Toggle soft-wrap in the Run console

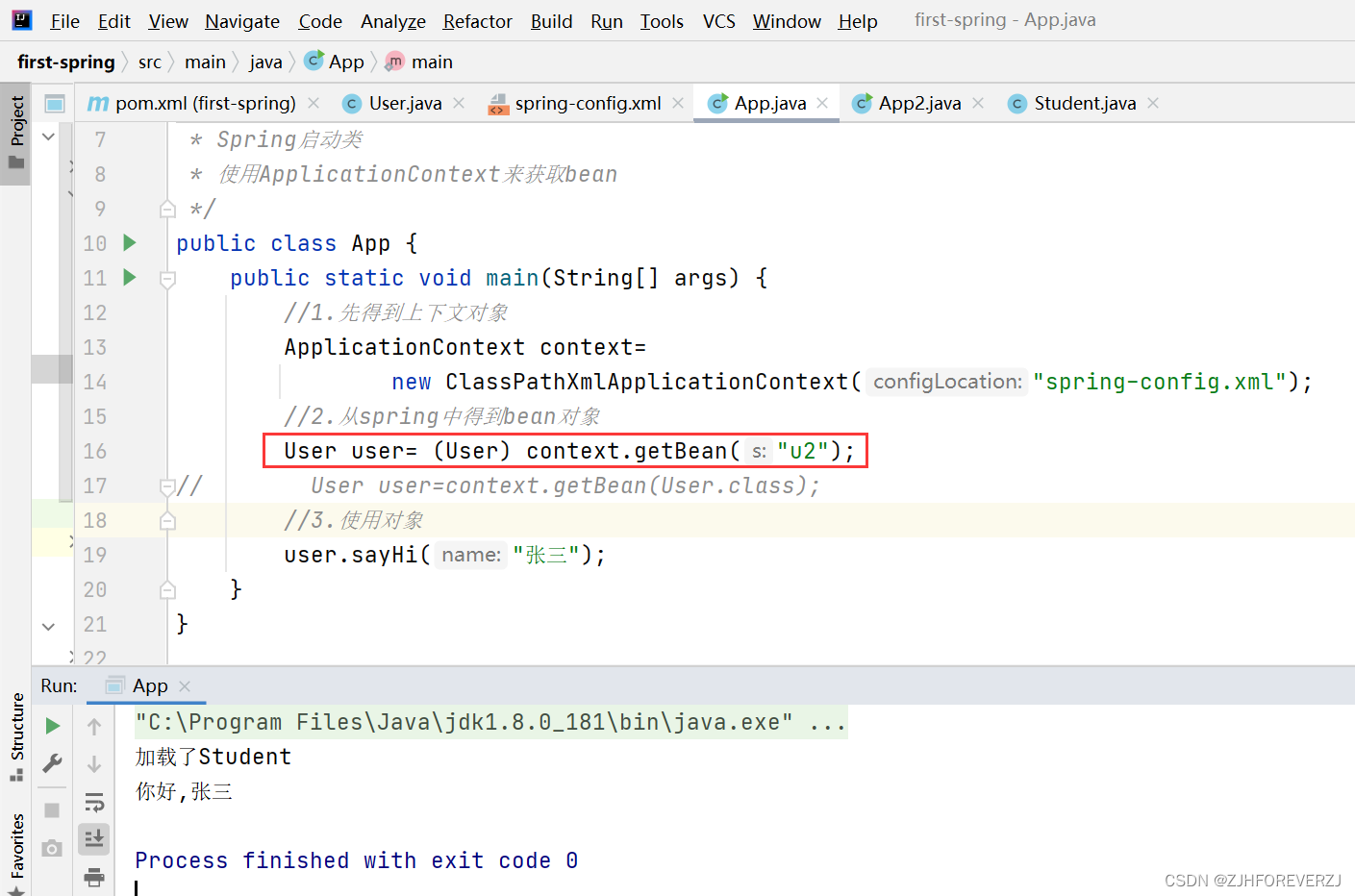click(x=94, y=802)
